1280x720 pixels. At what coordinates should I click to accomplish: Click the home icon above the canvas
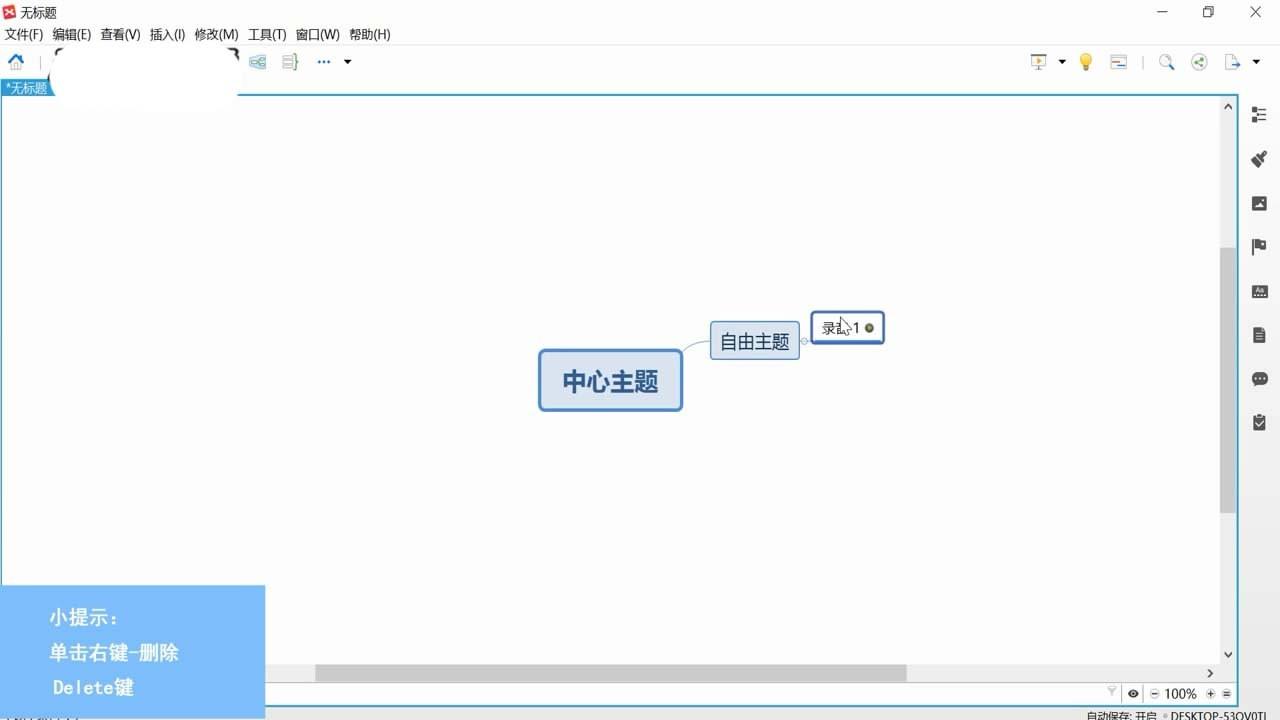(15, 61)
